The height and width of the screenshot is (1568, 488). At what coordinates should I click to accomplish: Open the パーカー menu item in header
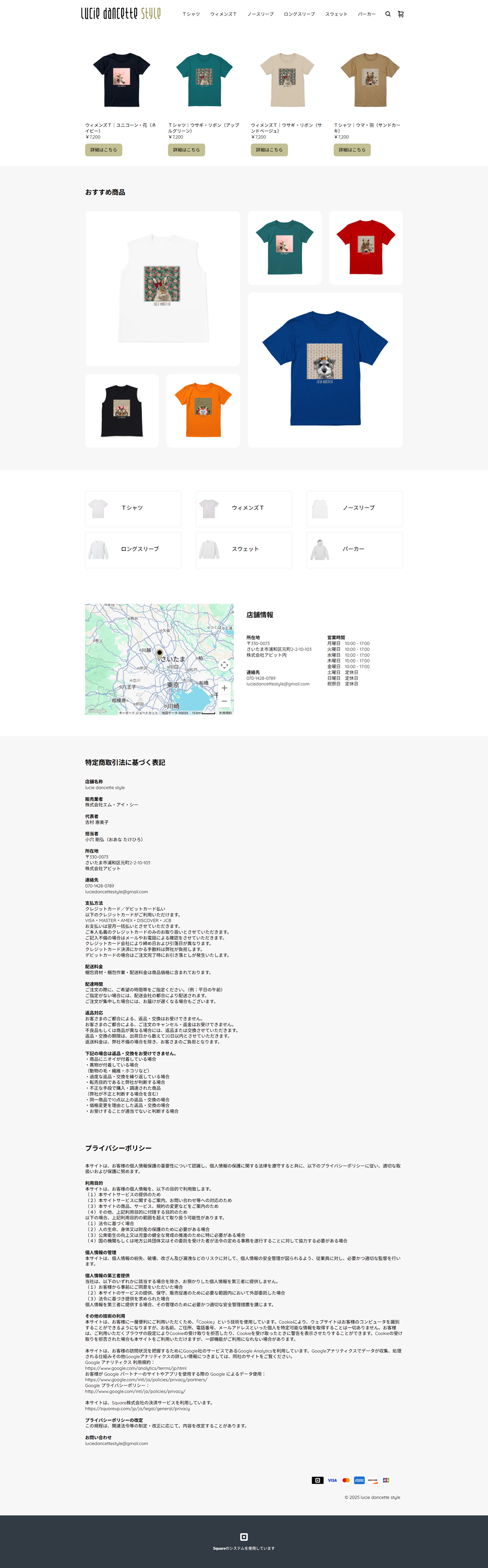click(366, 14)
